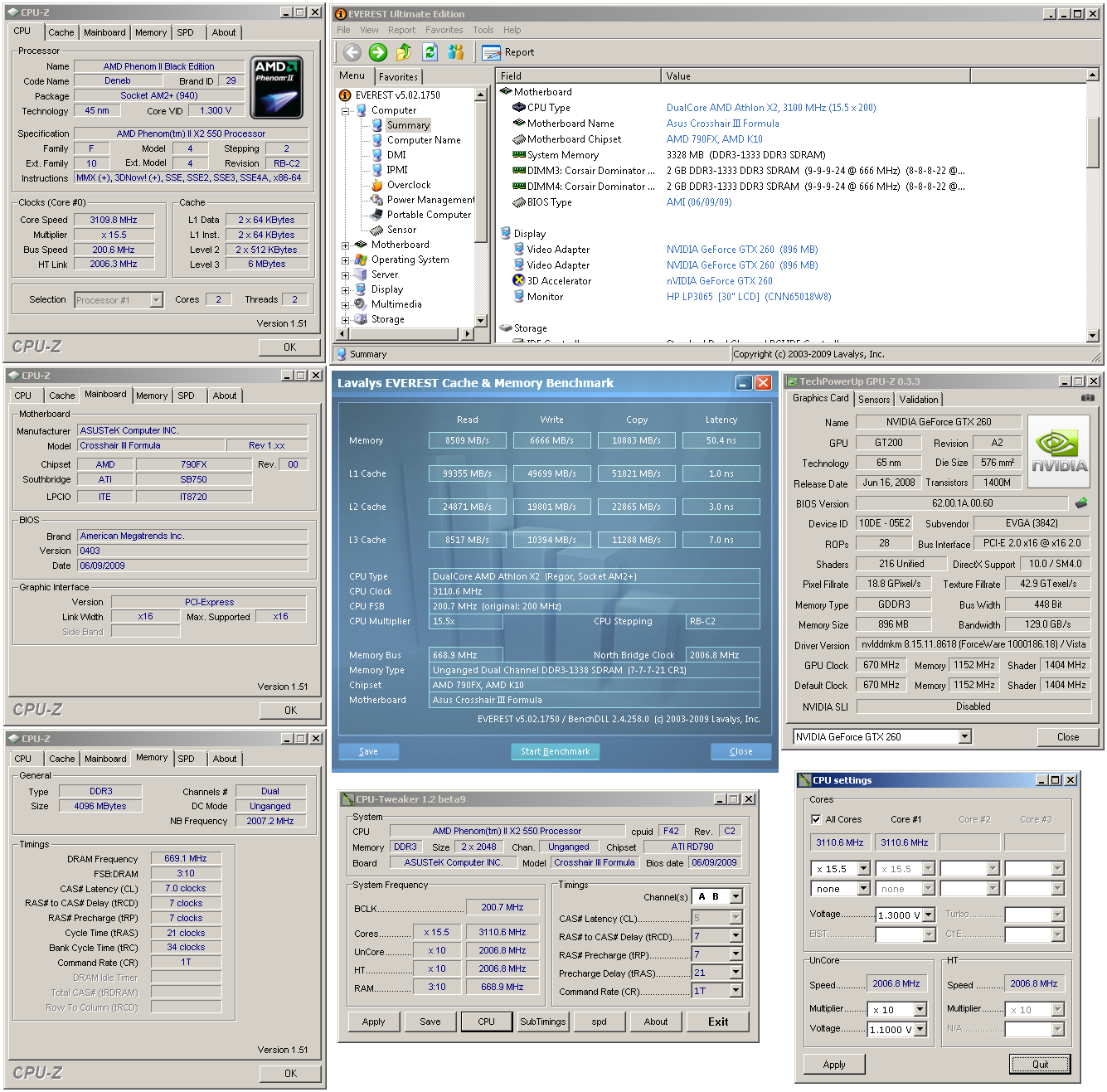Click the AMD Phenom II logo in CPU-Z
1107x1092 pixels.
pos(276,88)
